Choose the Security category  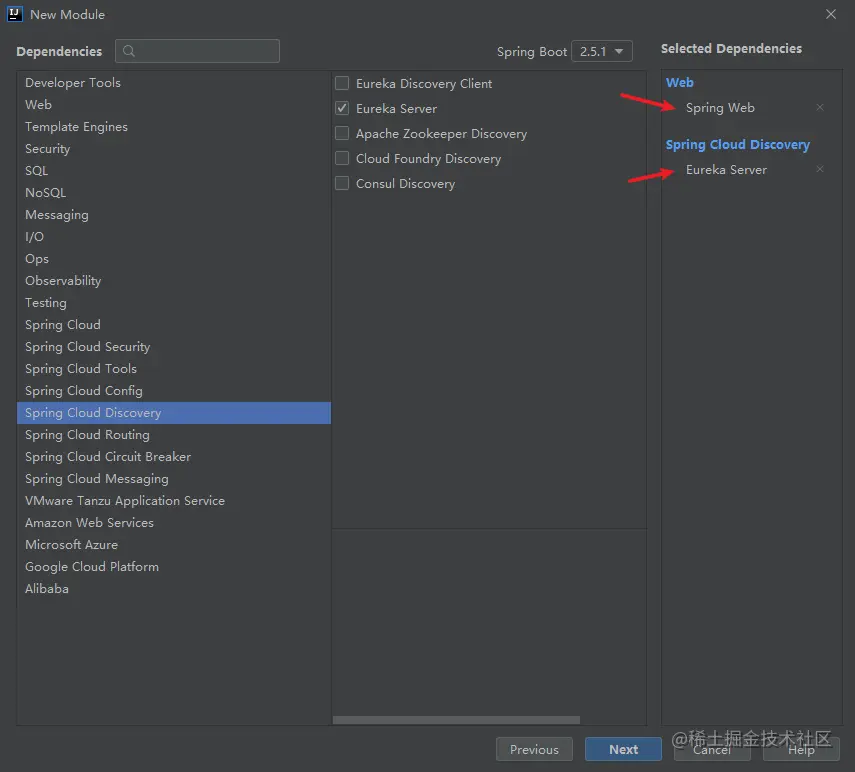tap(174, 148)
